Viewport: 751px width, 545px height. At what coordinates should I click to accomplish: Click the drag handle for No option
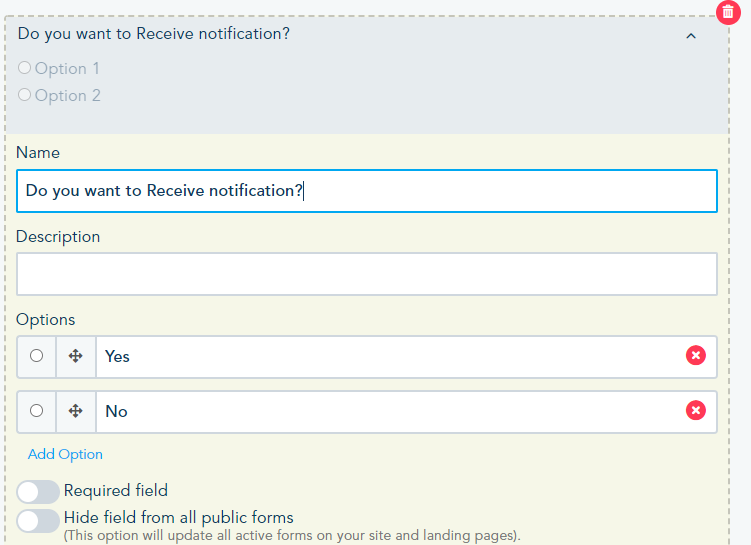(76, 411)
